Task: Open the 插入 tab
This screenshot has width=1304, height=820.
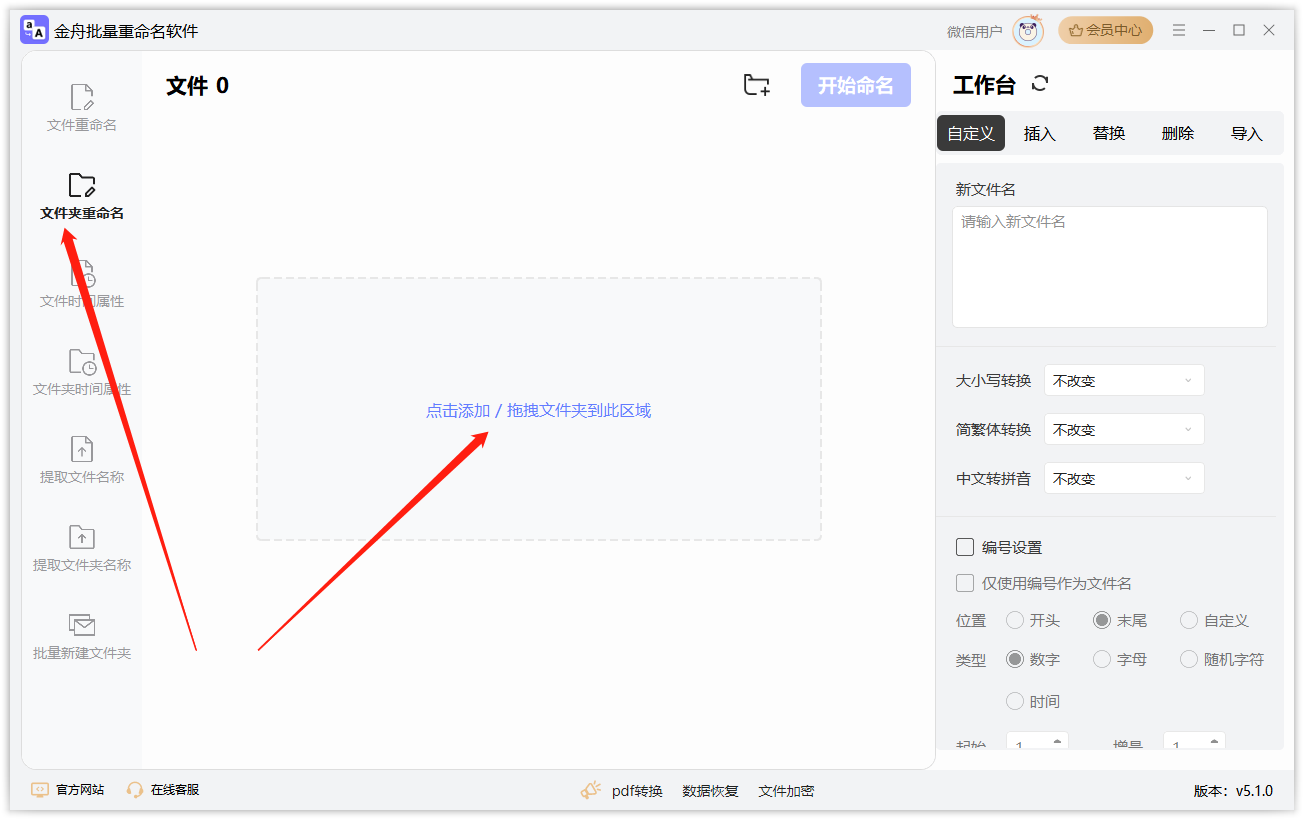Action: pos(1039,132)
